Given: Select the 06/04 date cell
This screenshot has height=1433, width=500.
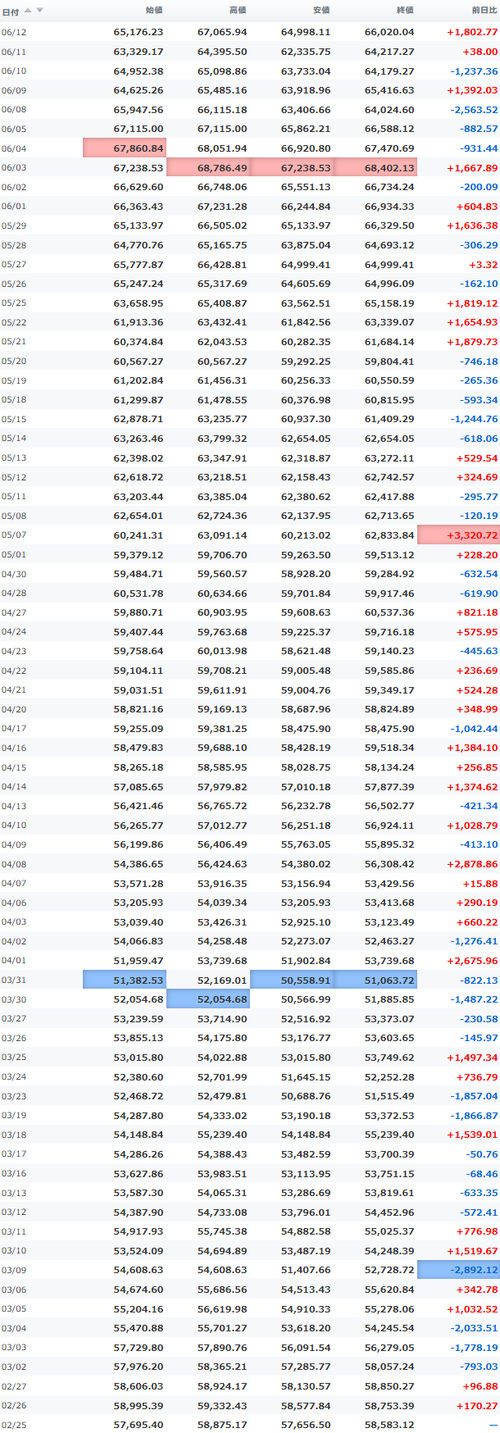Looking at the screenshot, I should 14,148.
